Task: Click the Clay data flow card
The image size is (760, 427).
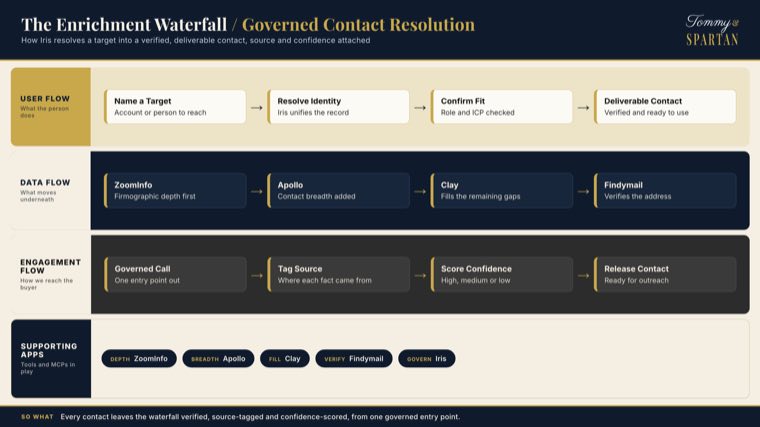Action: click(502, 190)
